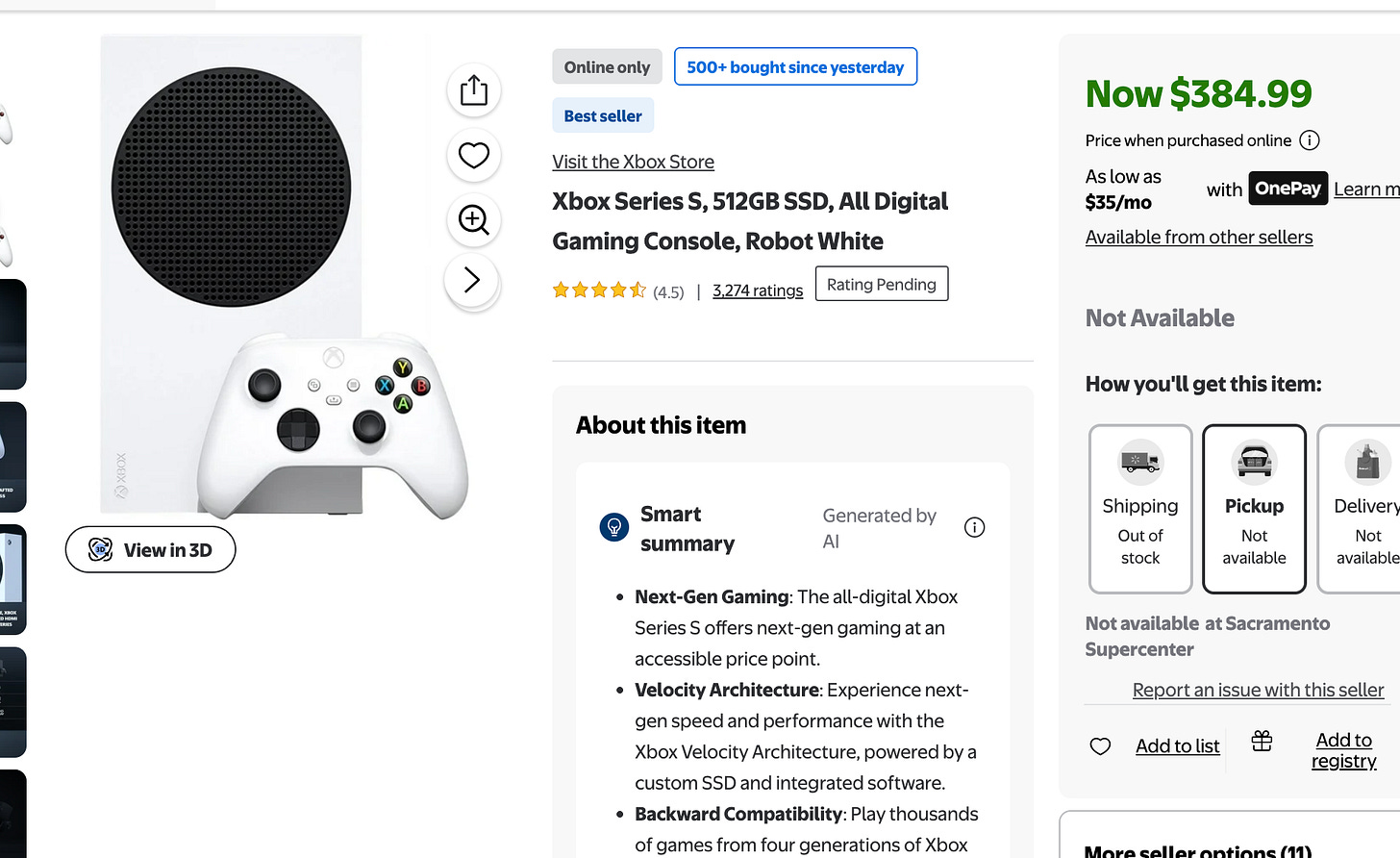Select the Shipping fulfillment option

point(1139,509)
